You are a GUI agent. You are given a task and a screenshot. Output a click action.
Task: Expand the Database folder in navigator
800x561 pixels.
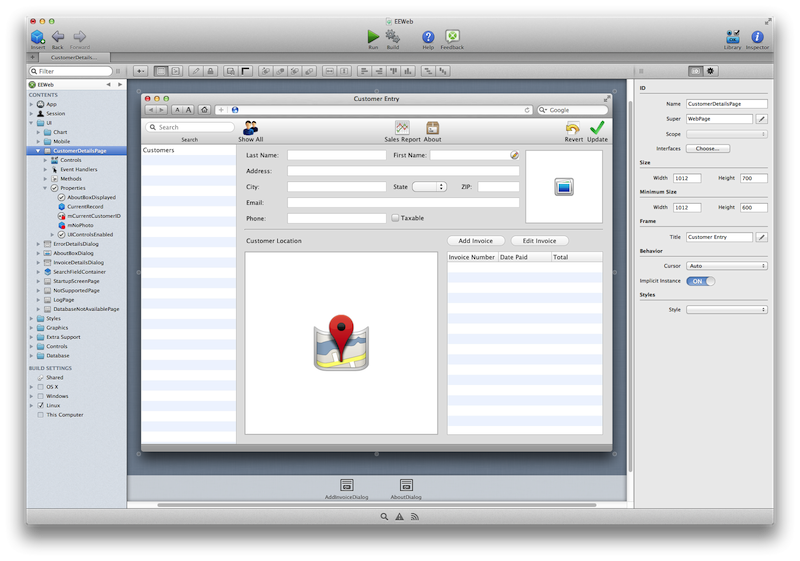(x=31, y=355)
